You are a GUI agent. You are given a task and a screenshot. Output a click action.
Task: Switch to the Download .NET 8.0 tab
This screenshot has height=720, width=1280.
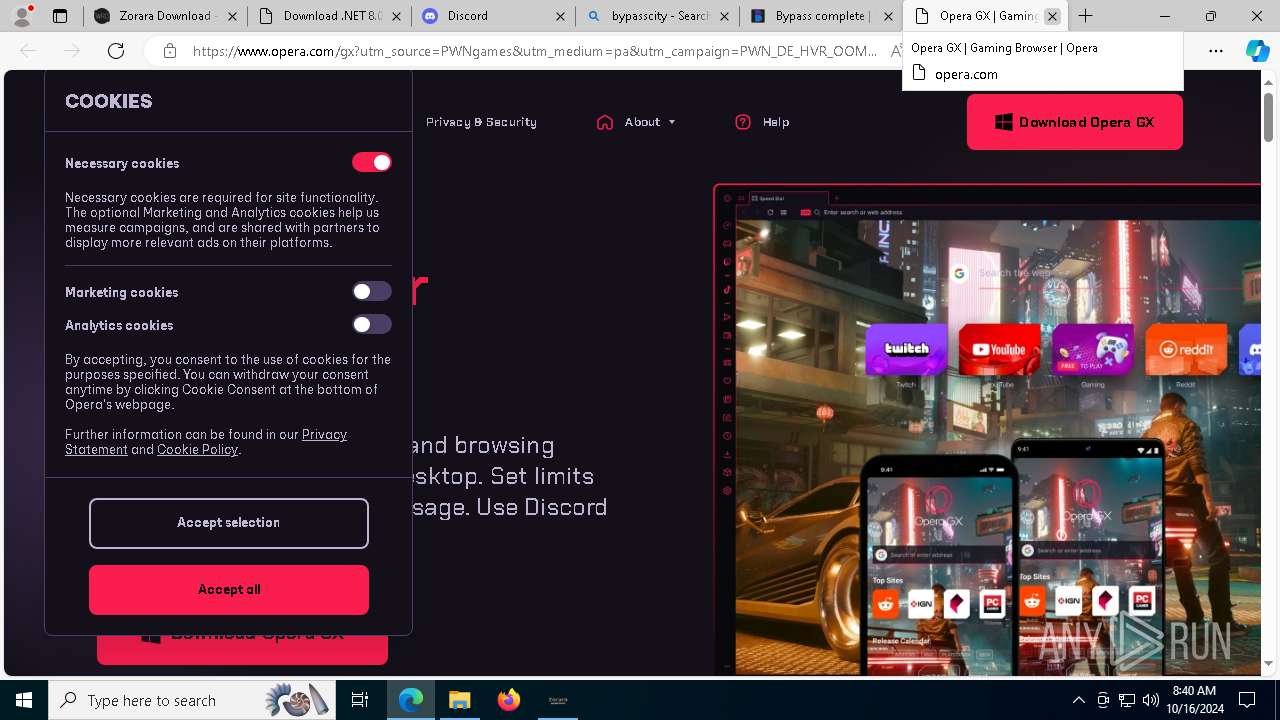[329, 16]
